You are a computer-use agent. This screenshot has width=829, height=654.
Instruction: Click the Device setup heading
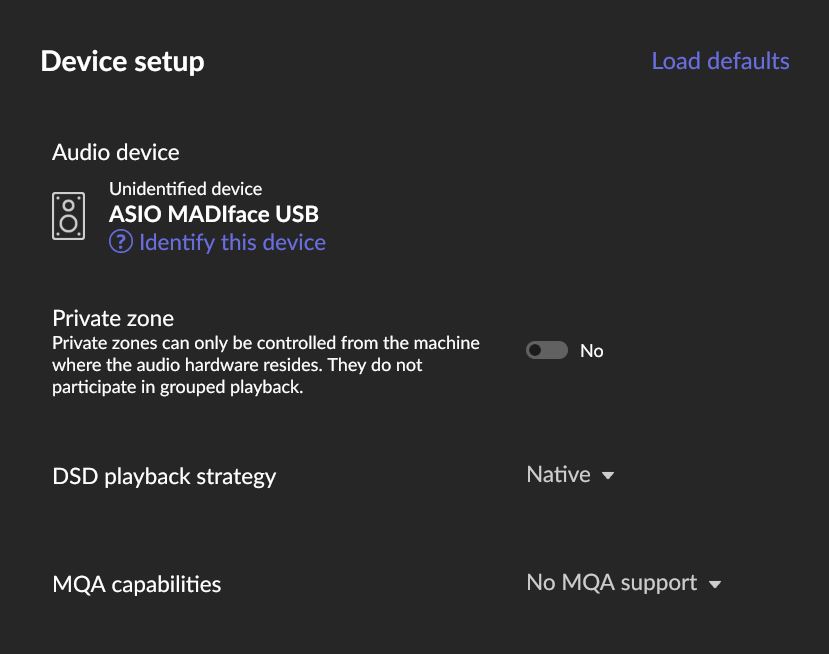122,62
